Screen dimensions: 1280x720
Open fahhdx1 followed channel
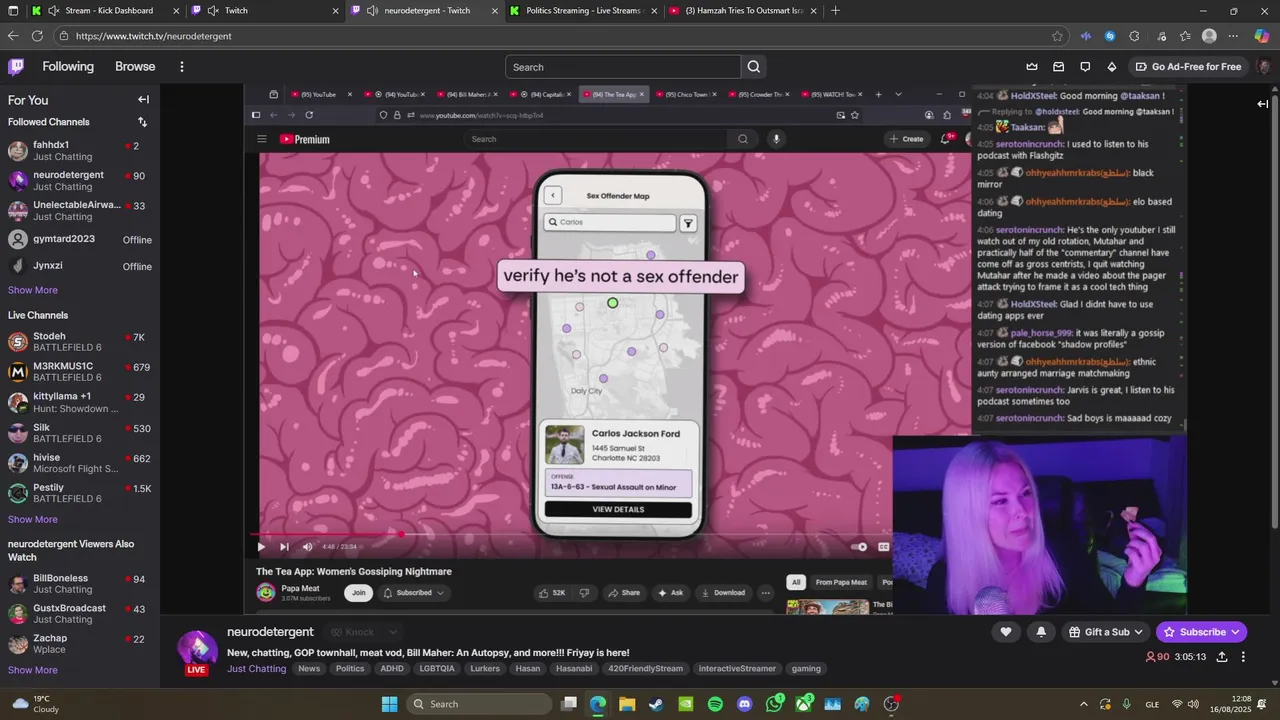[x=80, y=151]
